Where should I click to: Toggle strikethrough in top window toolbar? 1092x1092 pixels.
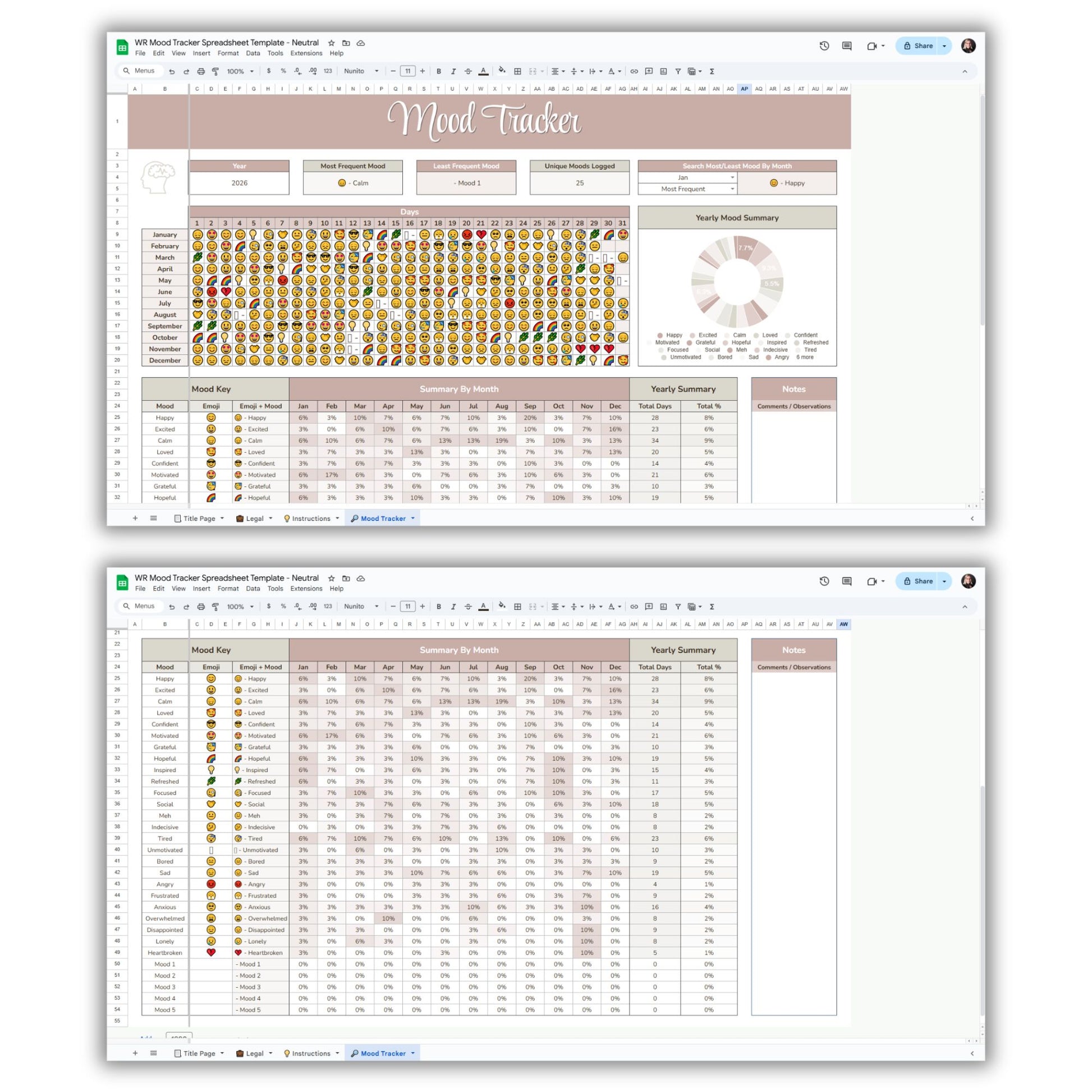[x=468, y=71]
